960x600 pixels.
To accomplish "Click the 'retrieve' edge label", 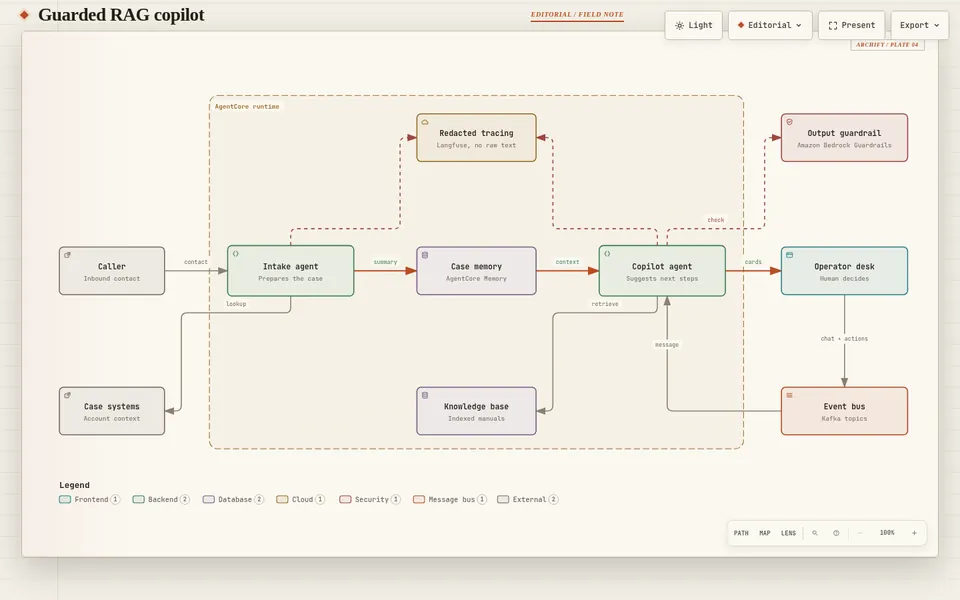I will pos(605,304).
